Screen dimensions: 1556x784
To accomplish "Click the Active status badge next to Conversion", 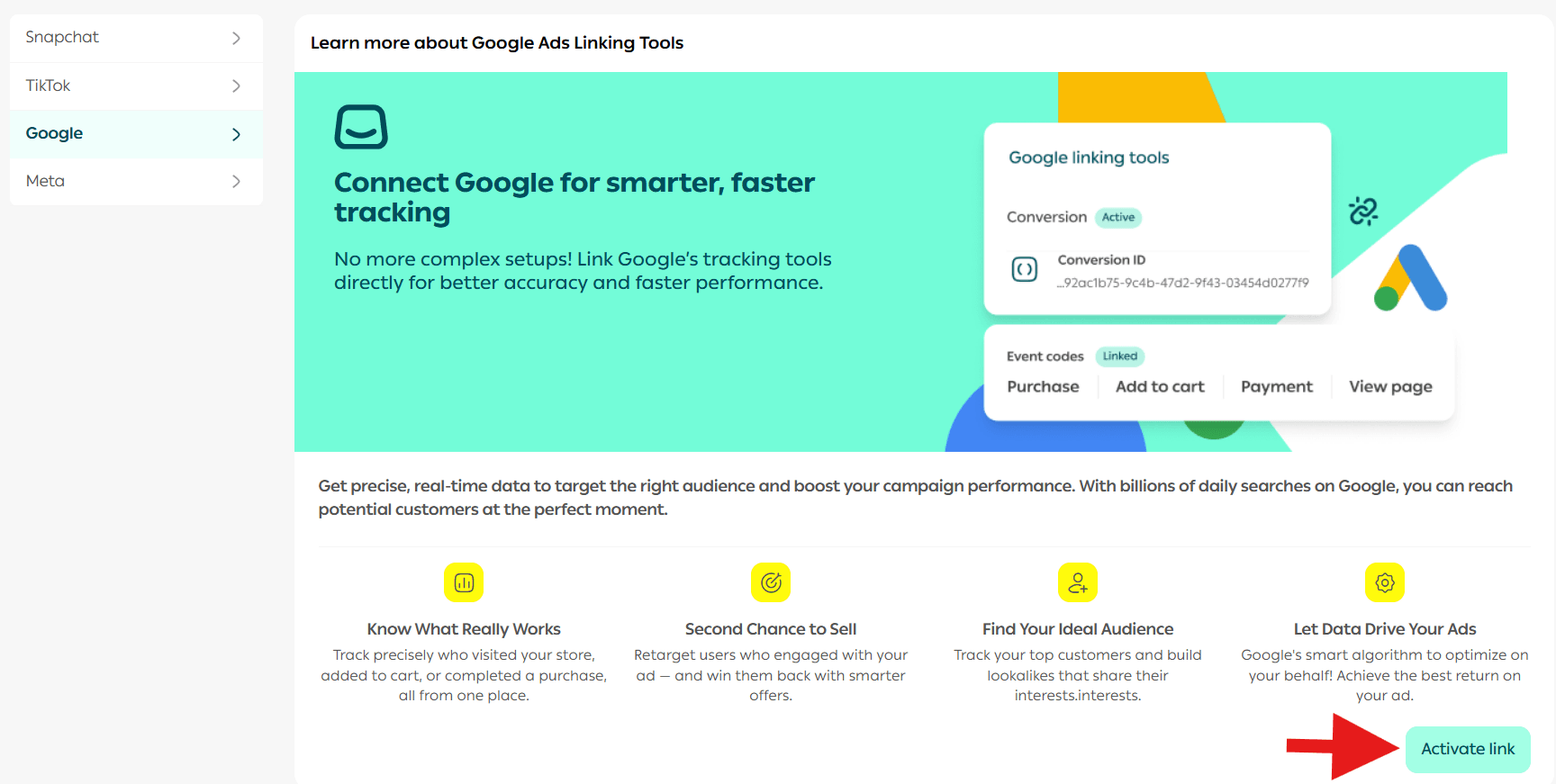I will click(x=1118, y=218).
